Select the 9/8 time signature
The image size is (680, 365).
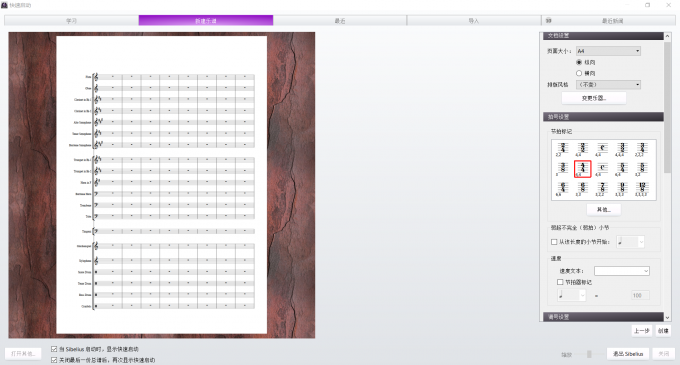click(x=622, y=189)
